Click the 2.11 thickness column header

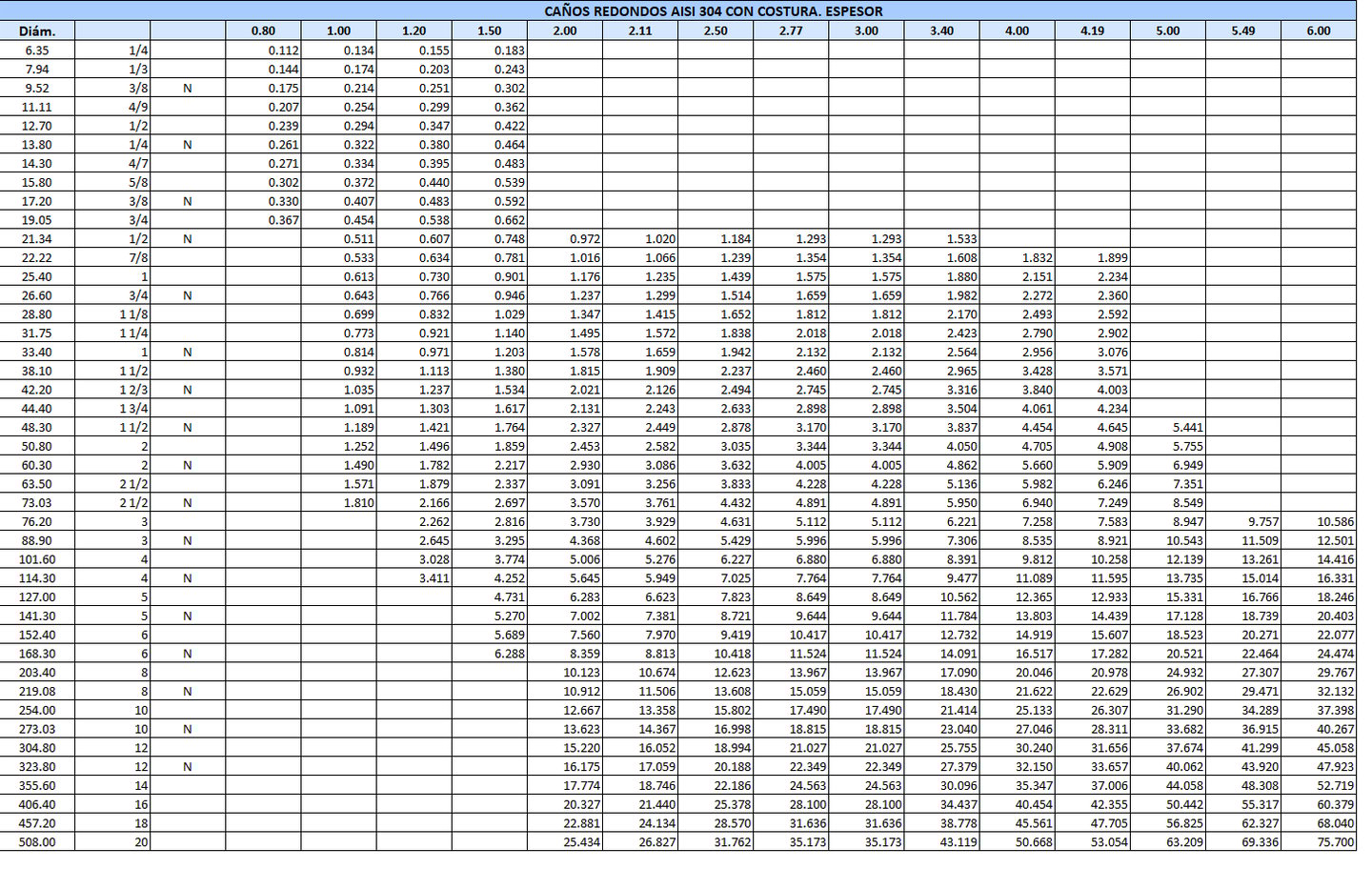[x=640, y=30]
